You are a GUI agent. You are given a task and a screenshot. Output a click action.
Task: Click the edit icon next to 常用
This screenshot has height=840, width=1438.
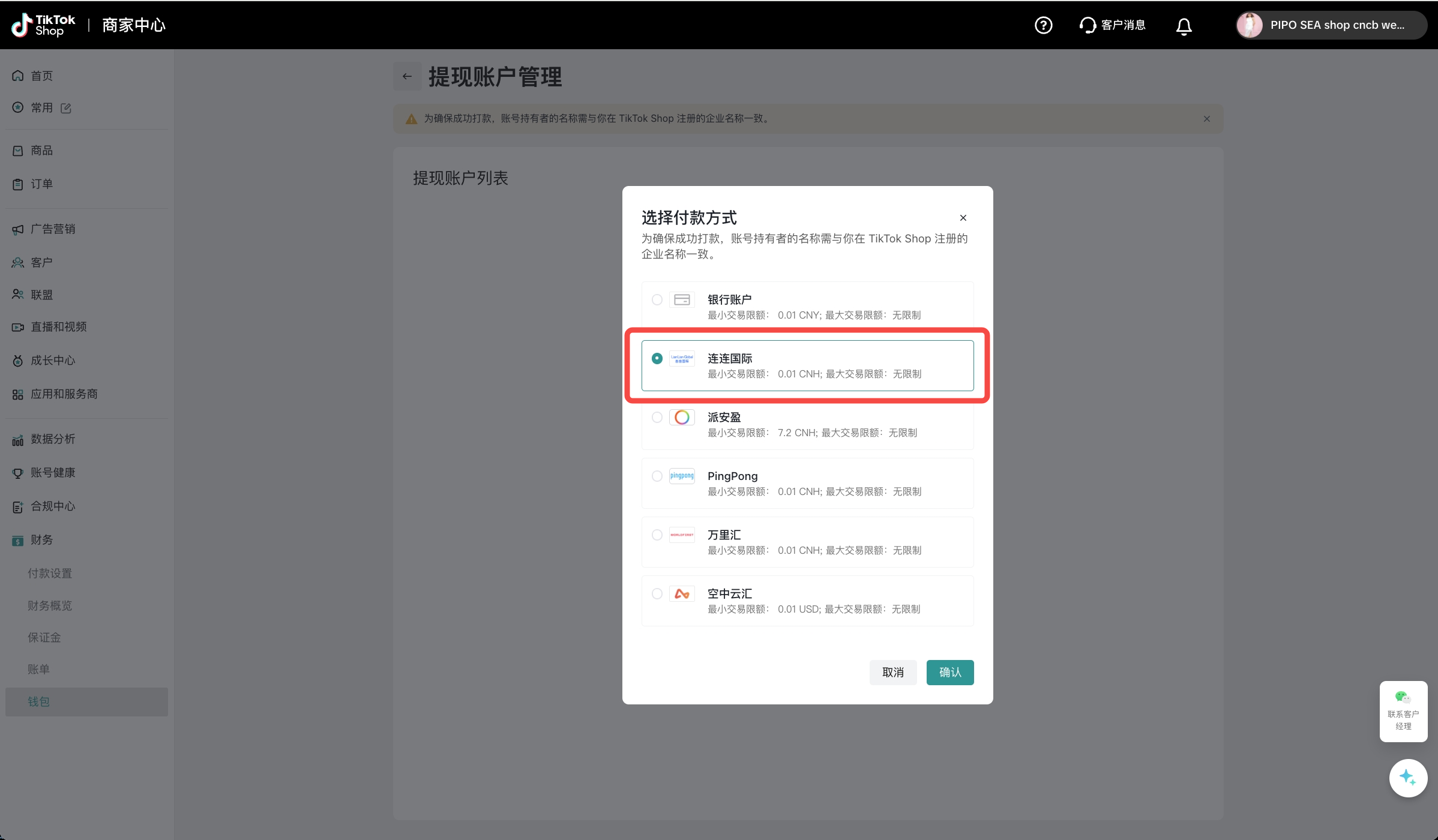66,108
